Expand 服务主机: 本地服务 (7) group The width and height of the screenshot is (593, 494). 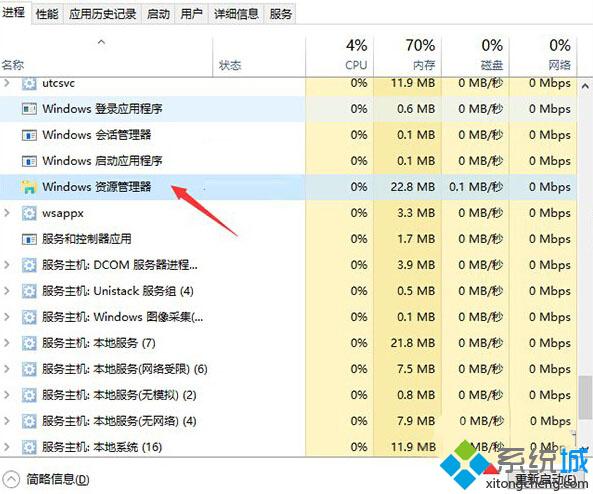7,343
